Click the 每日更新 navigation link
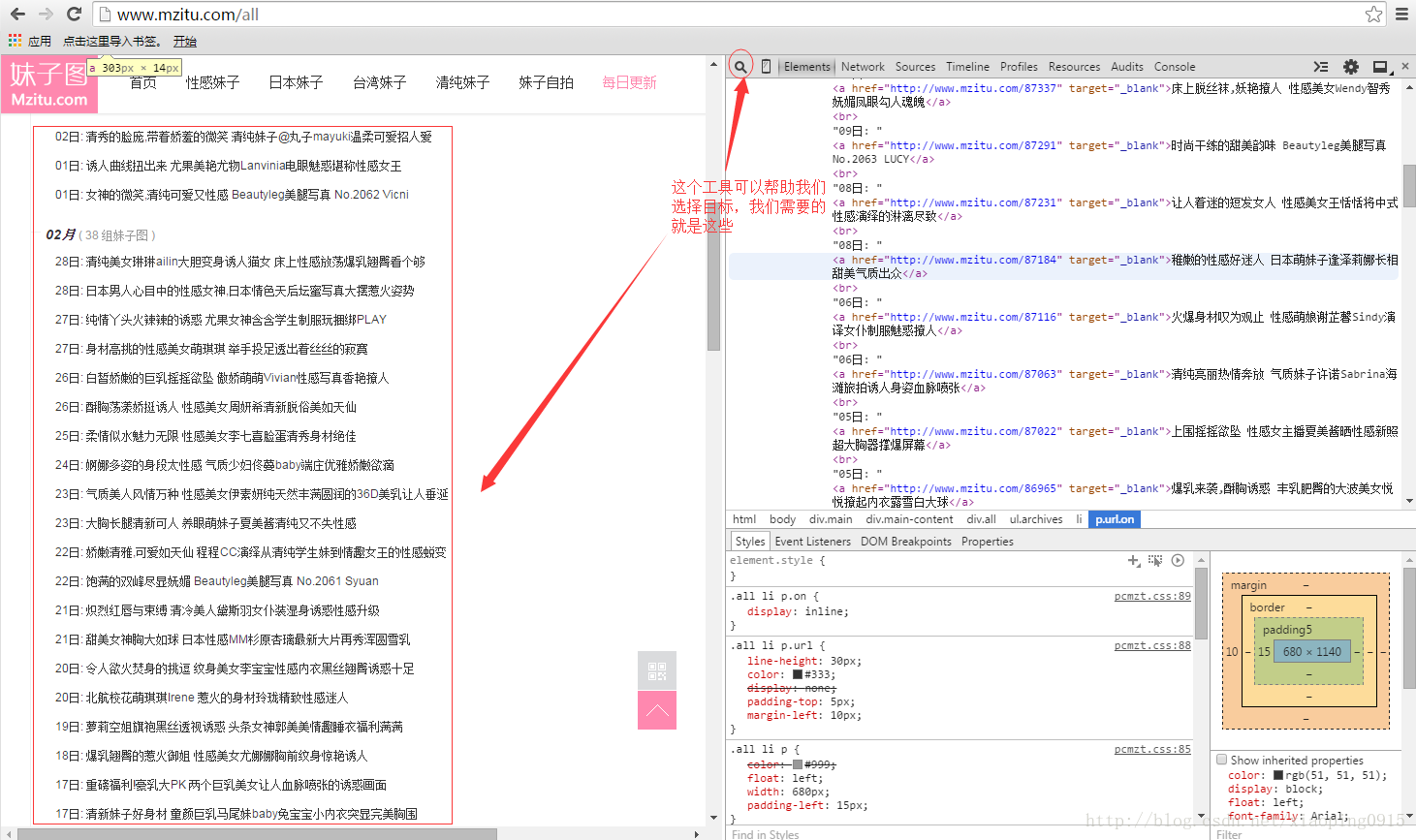The width and height of the screenshot is (1416, 840). 629,82
